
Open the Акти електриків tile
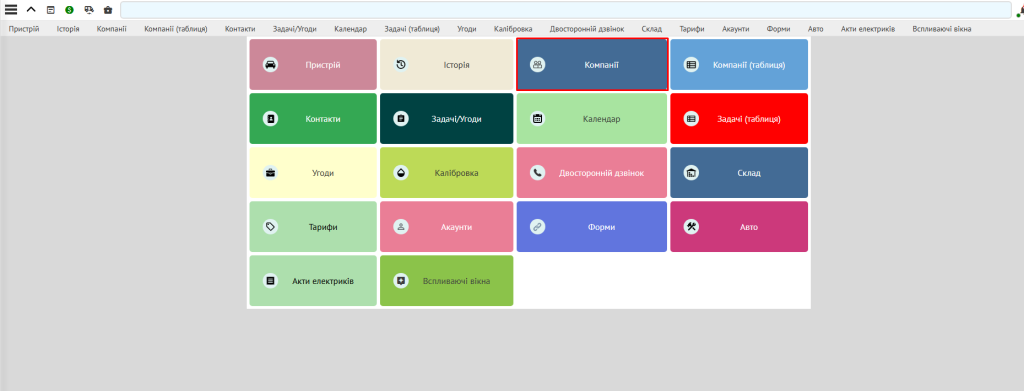(313, 281)
